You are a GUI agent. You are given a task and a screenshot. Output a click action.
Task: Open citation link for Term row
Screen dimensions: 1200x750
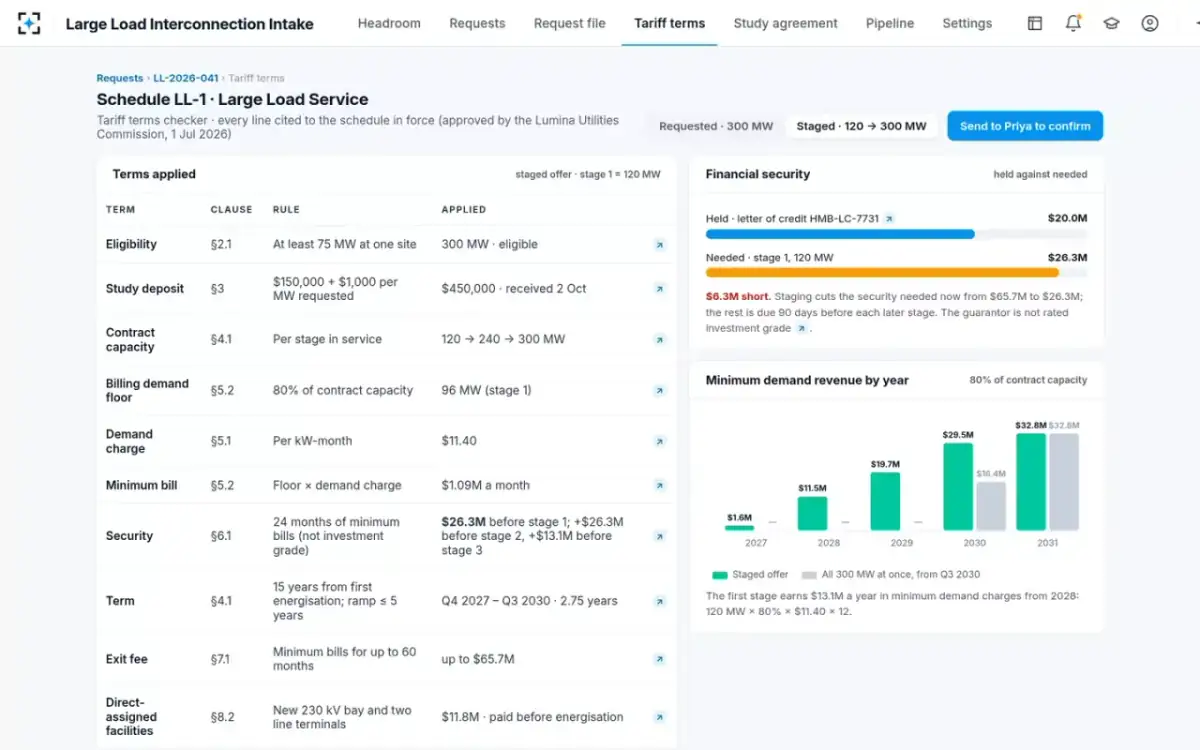pos(659,602)
